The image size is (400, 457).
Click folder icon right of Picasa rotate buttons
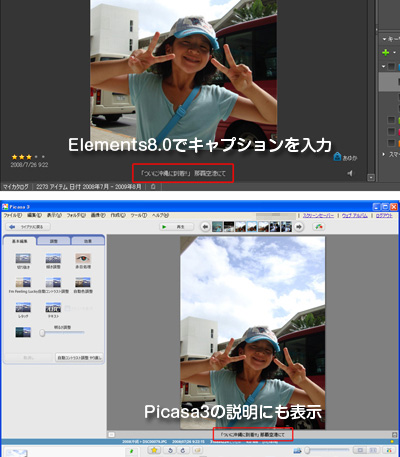(x=197, y=451)
